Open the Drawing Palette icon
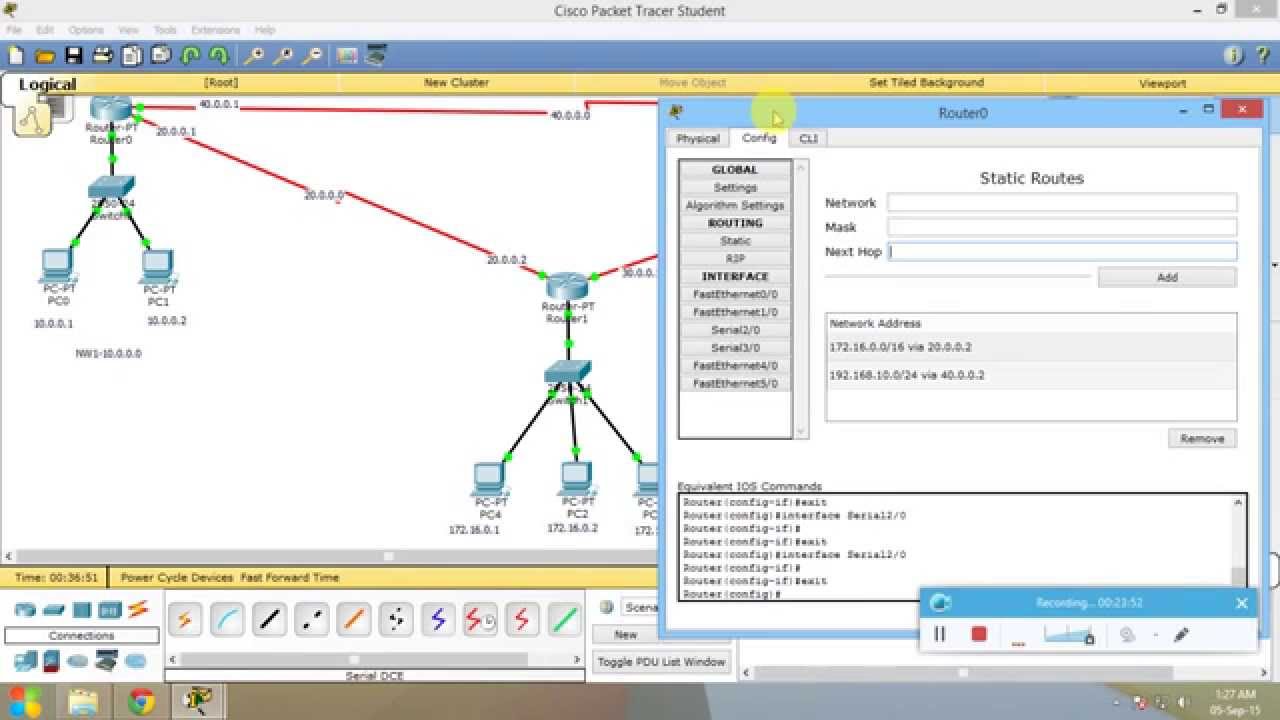 (347, 55)
